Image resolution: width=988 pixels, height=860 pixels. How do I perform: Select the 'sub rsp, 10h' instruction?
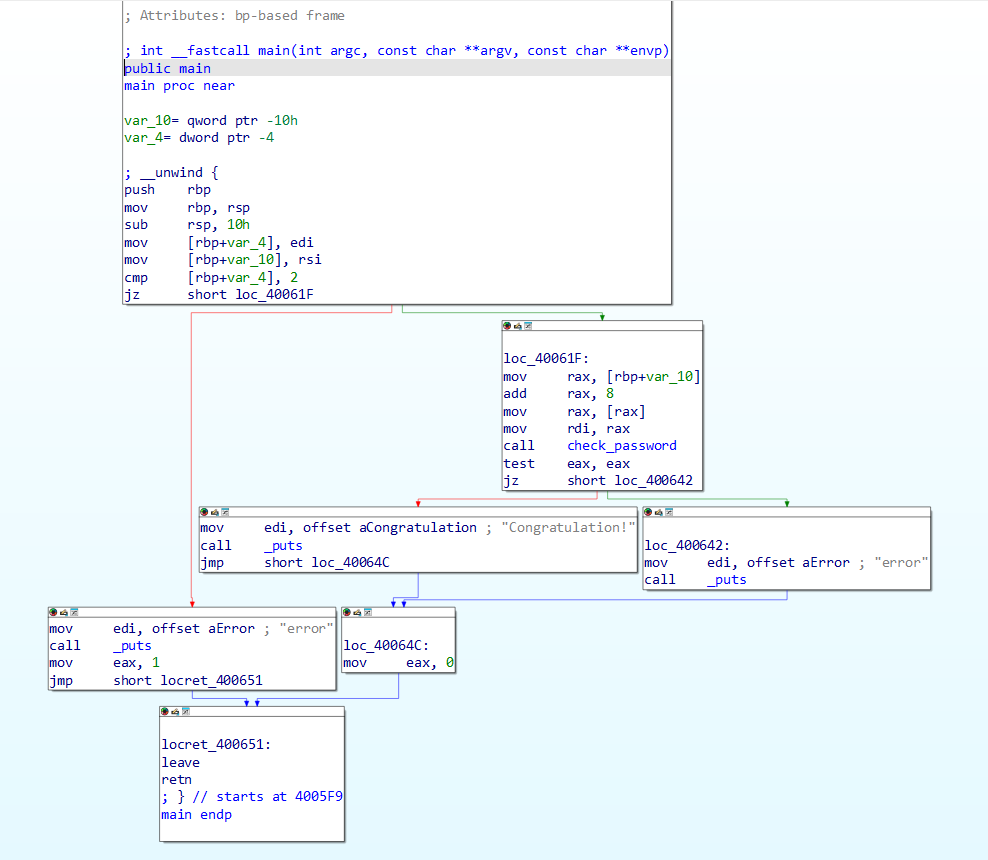pos(187,225)
